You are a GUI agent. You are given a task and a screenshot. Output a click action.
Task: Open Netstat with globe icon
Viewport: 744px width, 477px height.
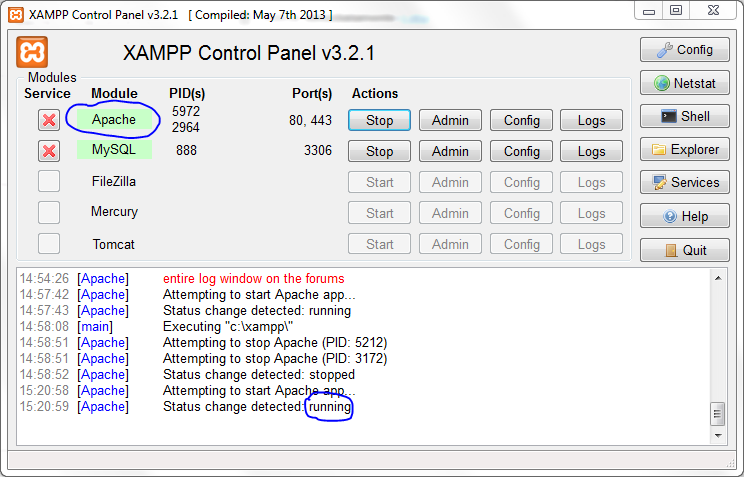click(x=684, y=83)
